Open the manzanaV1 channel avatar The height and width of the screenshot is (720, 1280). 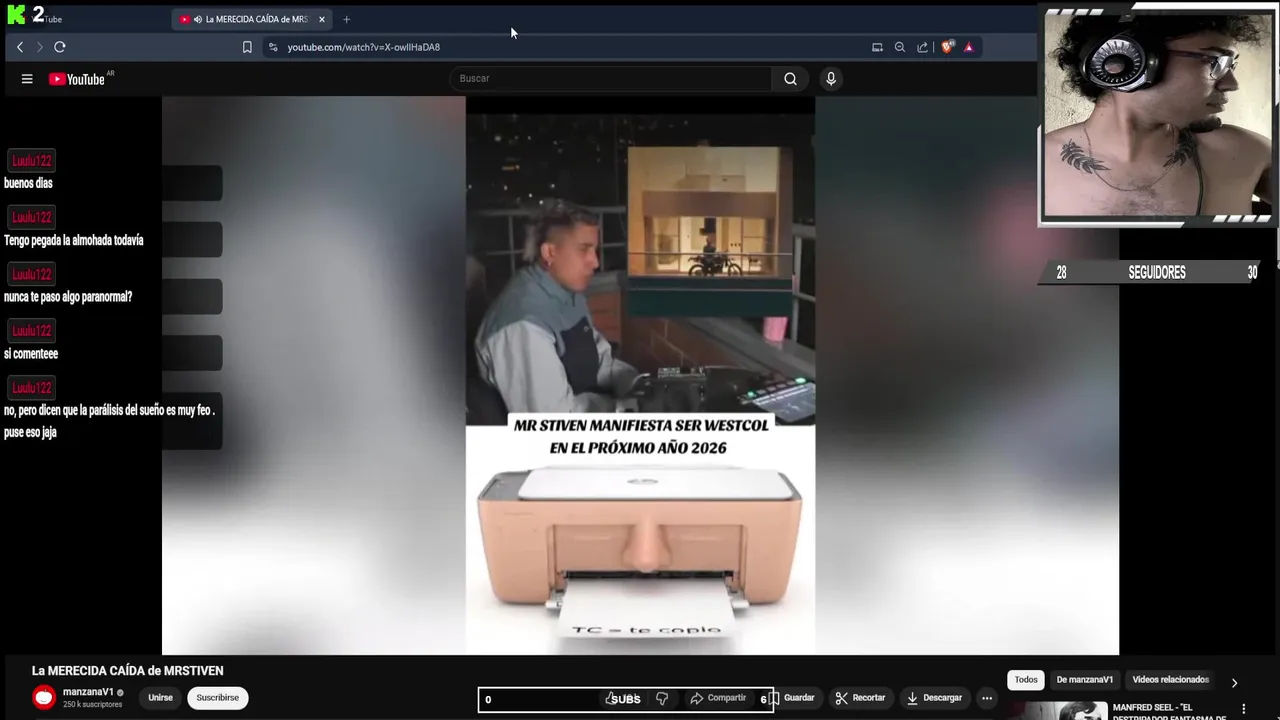pyautogui.click(x=44, y=698)
